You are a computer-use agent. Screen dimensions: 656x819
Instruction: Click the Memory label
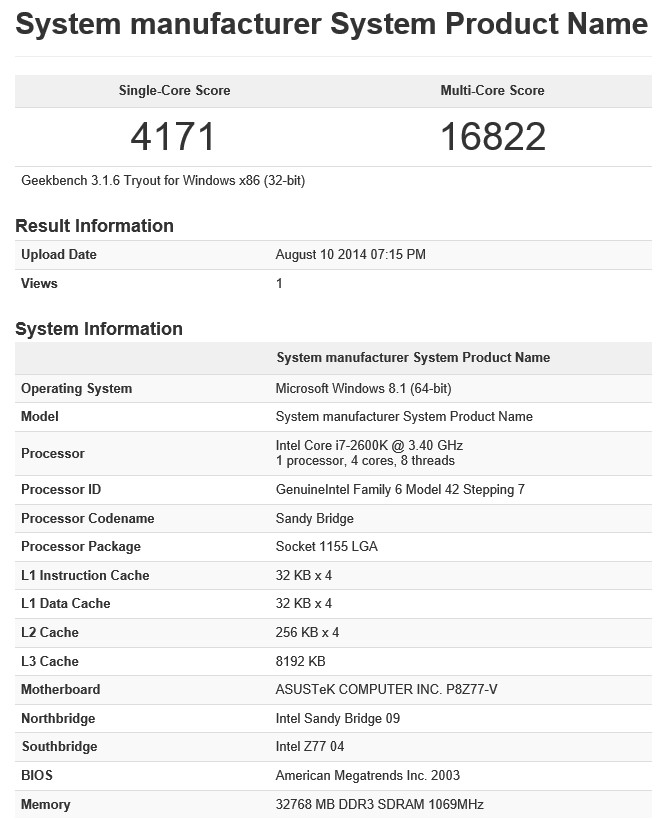coord(45,804)
